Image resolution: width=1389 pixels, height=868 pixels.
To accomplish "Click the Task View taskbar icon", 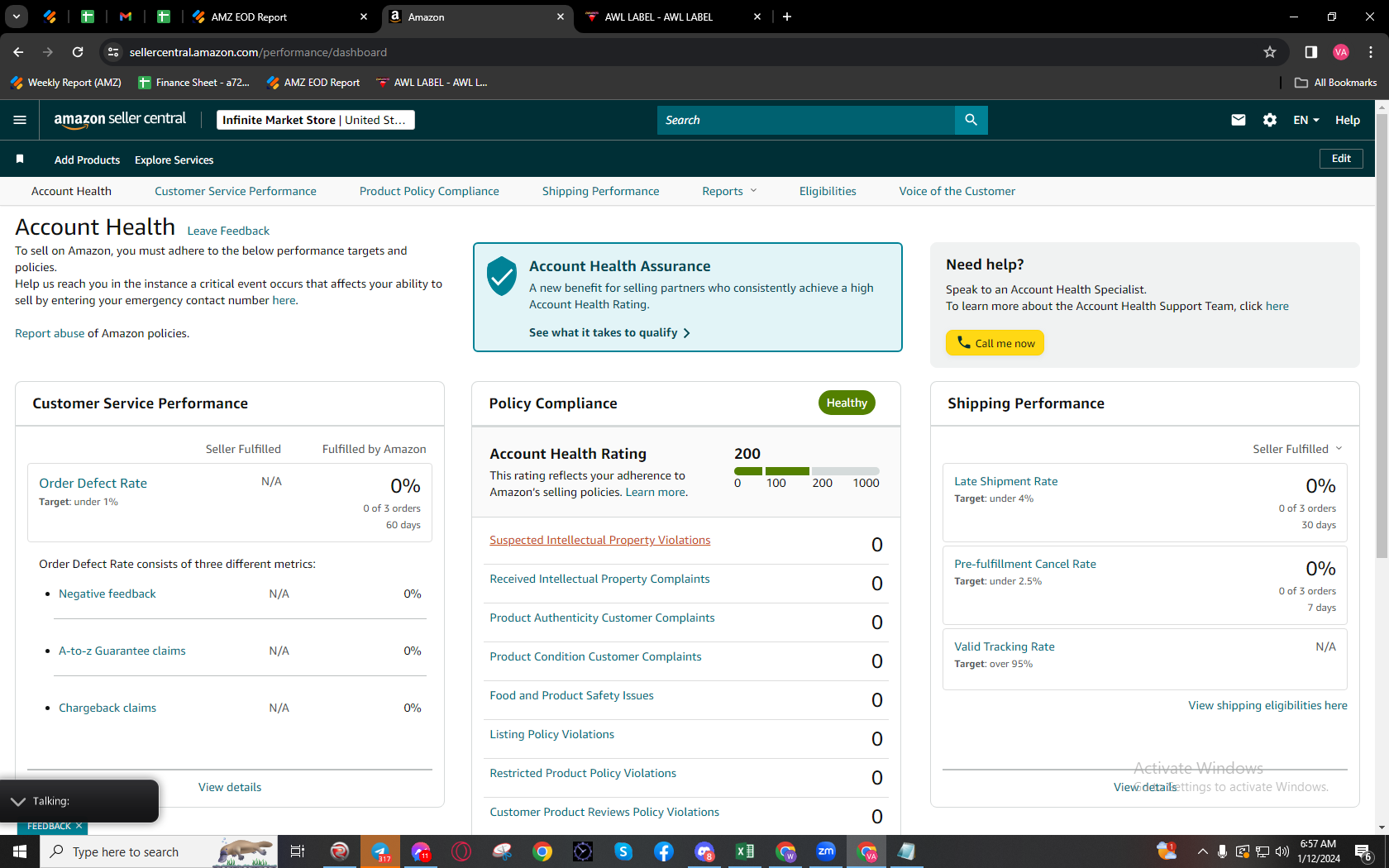I will tap(298, 851).
